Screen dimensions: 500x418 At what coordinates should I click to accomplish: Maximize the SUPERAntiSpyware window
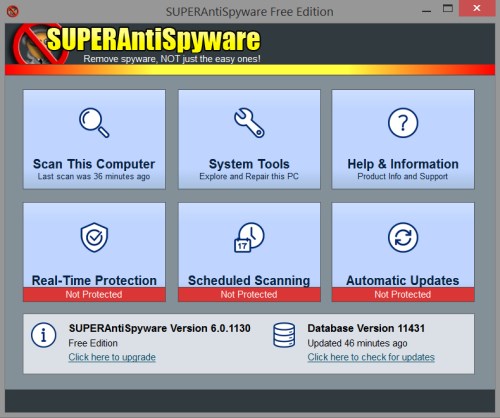click(x=448, y=8)
